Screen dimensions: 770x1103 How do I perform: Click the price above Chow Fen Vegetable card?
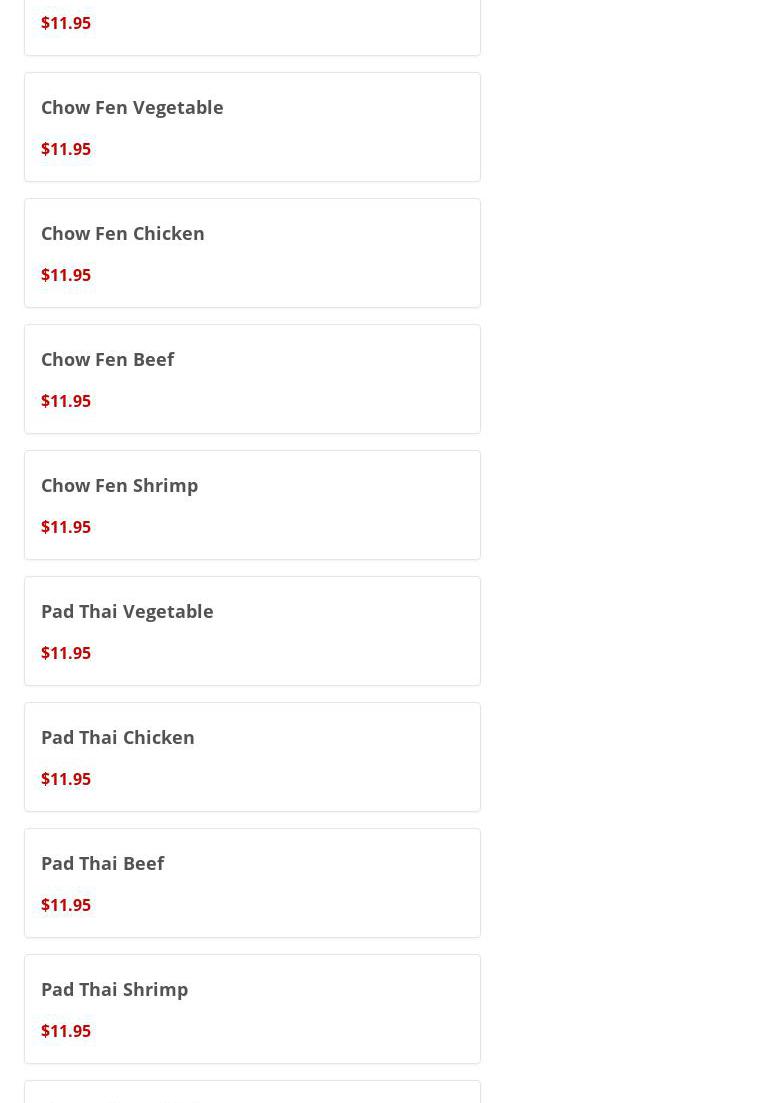coord(66,23)
